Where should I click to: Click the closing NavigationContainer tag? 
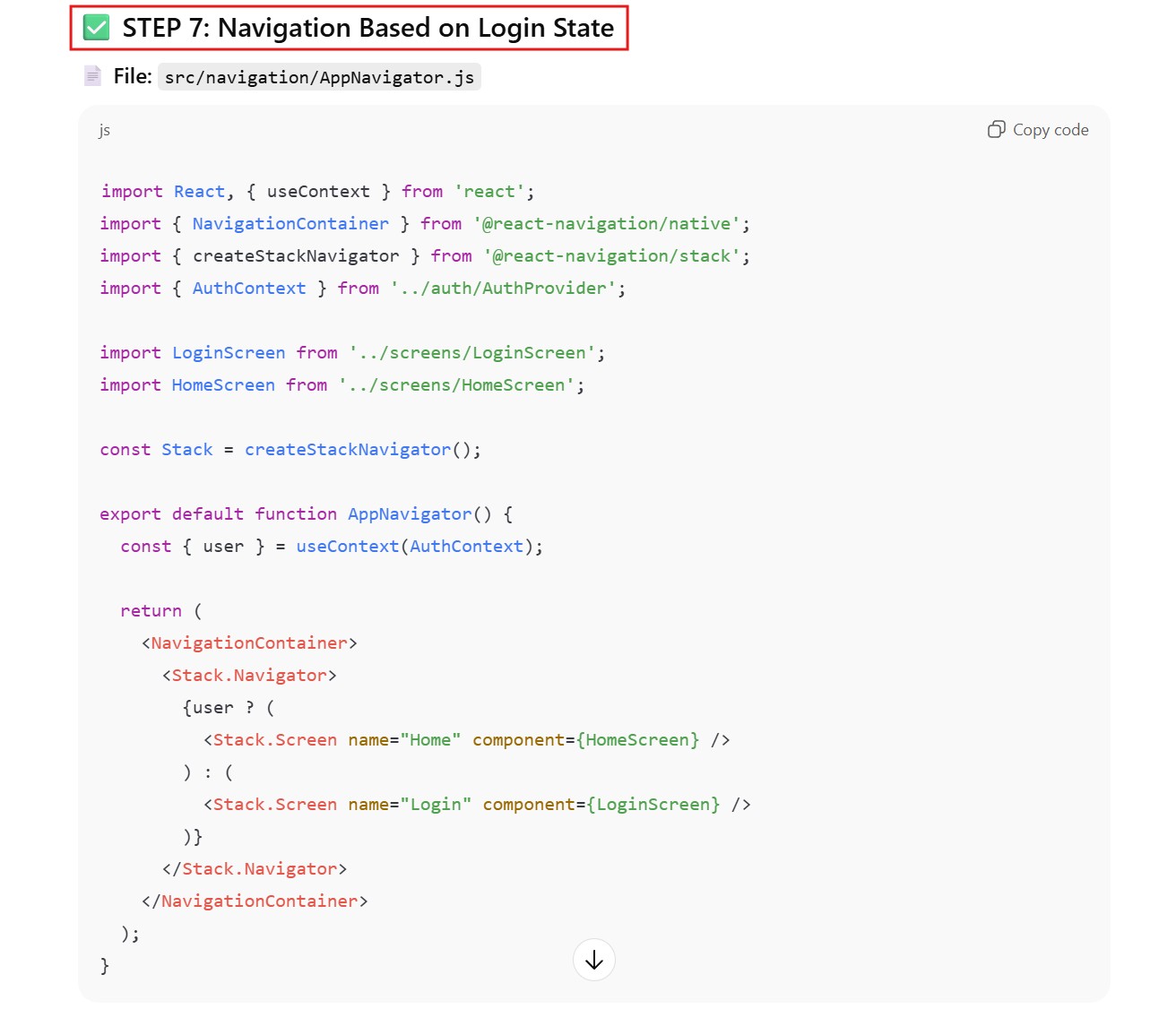[x=255, y=901]
